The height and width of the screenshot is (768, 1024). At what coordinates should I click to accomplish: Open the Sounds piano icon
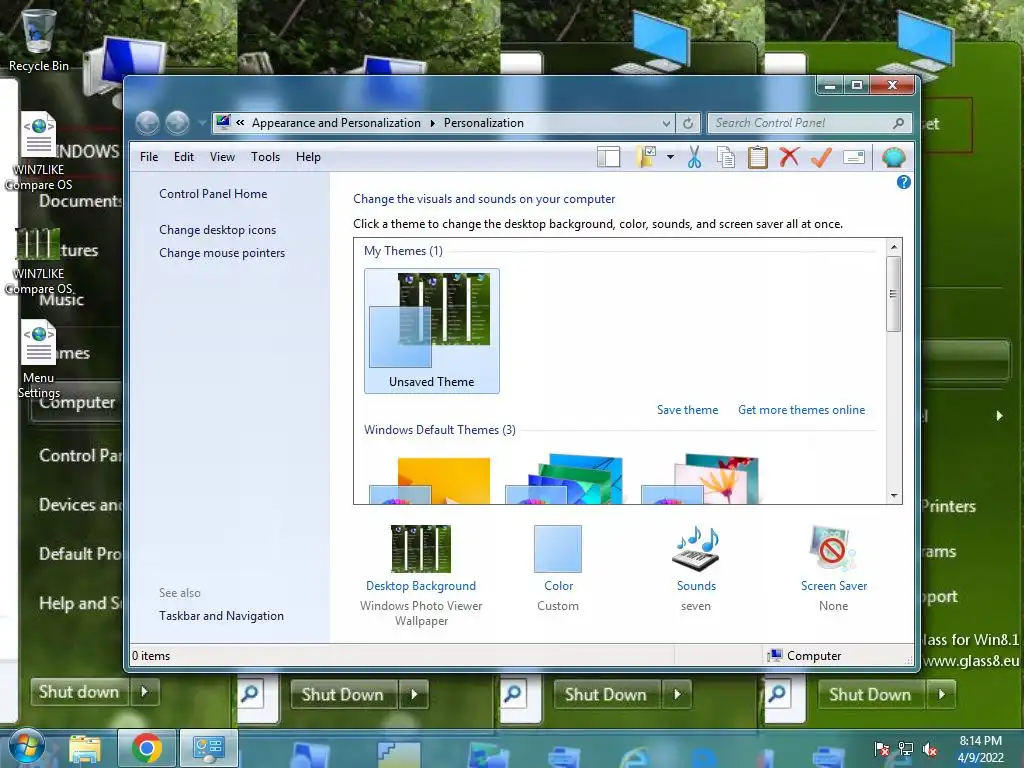click(x=696, y=549)
